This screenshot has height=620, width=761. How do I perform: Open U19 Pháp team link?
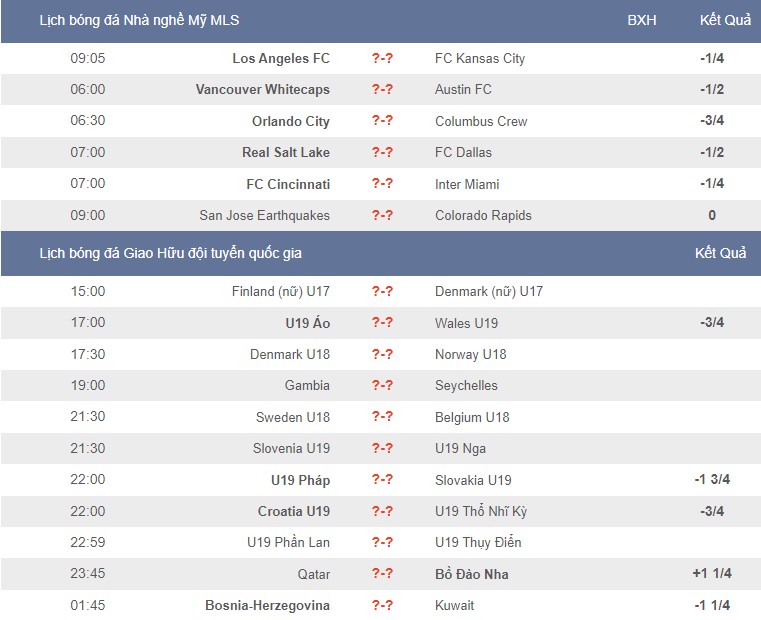[300, 480]
